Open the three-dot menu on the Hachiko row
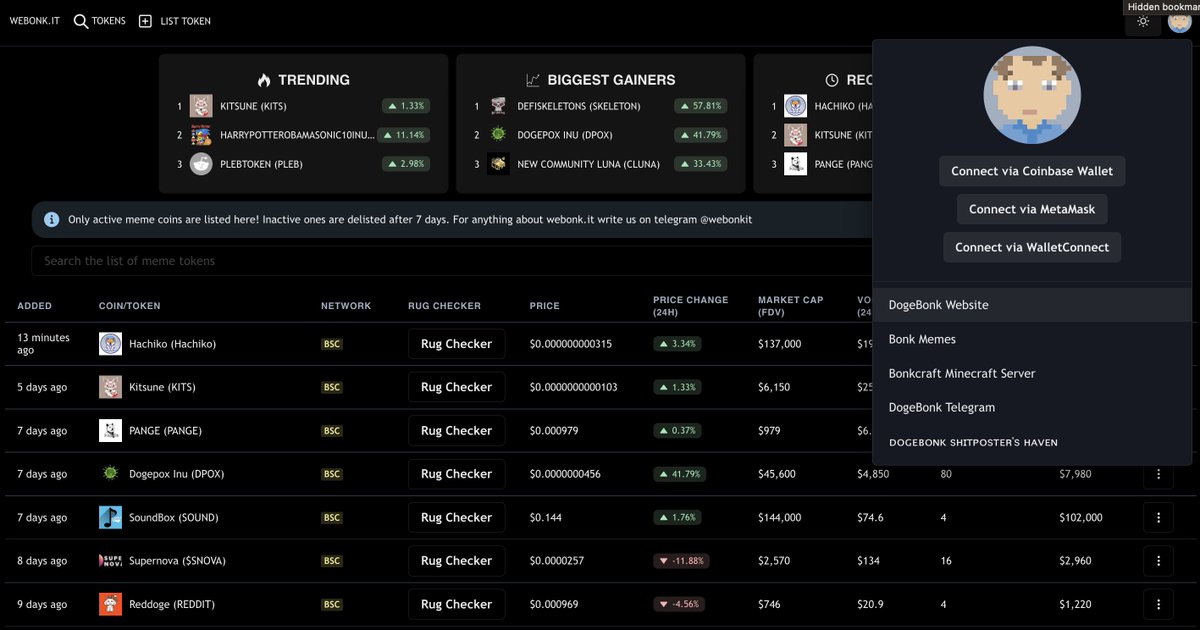 (1158, 344)
